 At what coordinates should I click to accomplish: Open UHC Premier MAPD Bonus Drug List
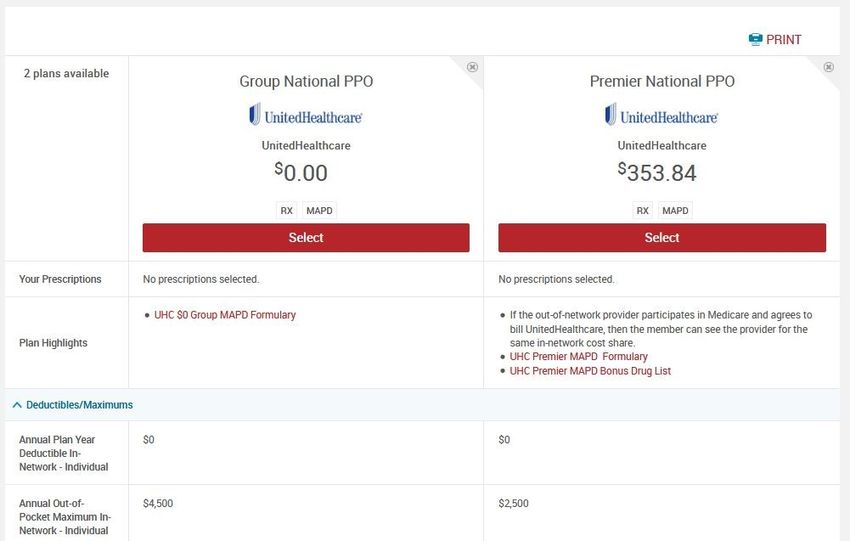tap(590, 371)
